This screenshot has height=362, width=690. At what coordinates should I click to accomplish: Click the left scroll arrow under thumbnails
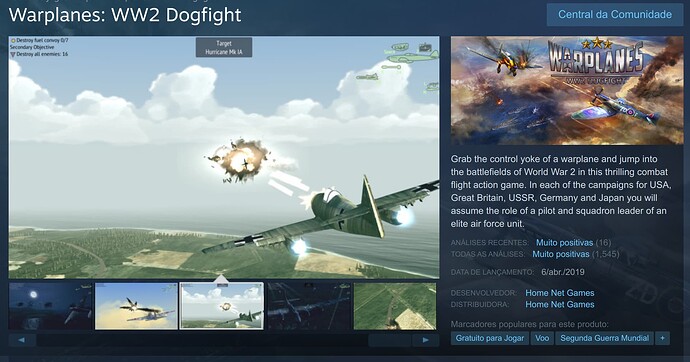(x=22, y=340)
